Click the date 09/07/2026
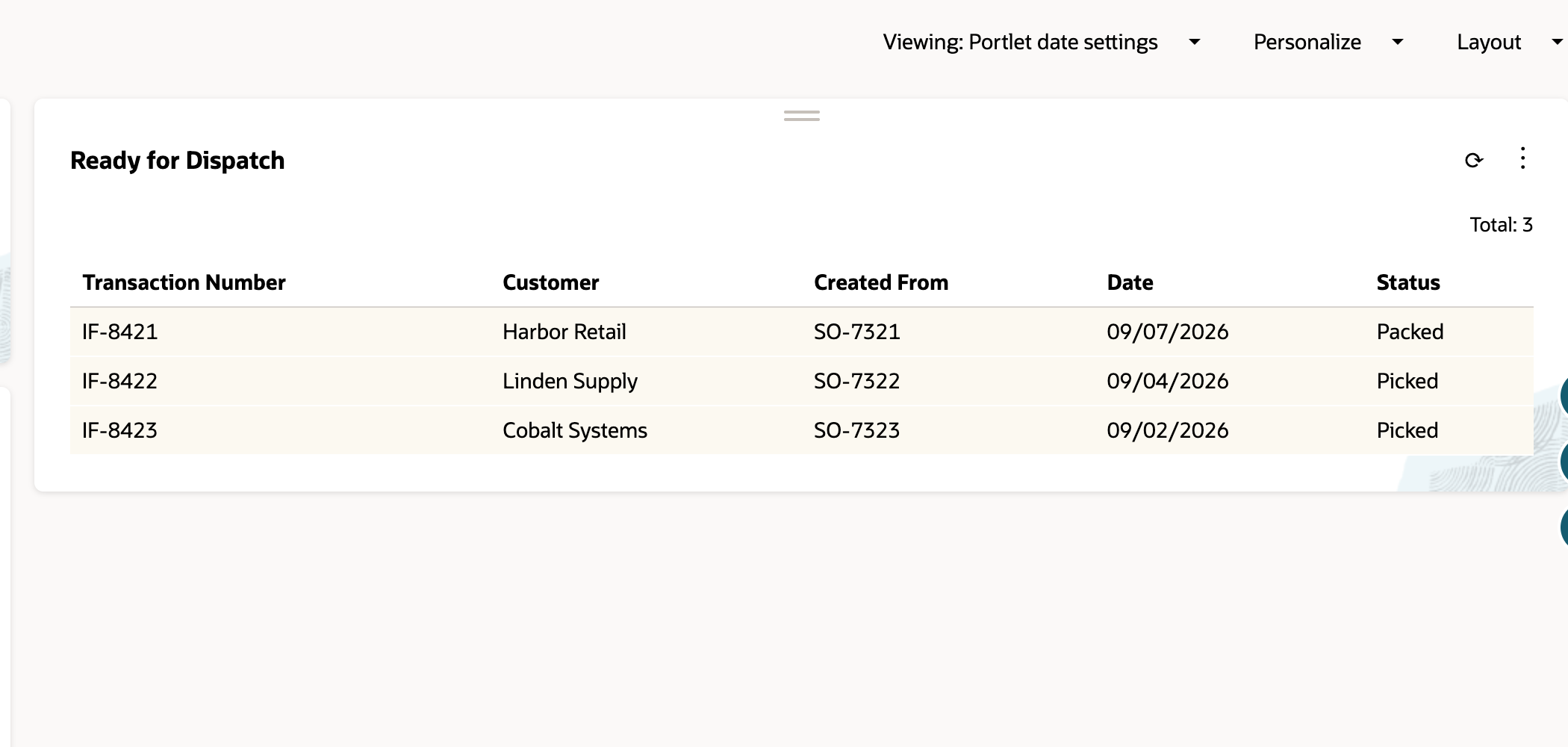1568x747 pixels. point(1167,332)
